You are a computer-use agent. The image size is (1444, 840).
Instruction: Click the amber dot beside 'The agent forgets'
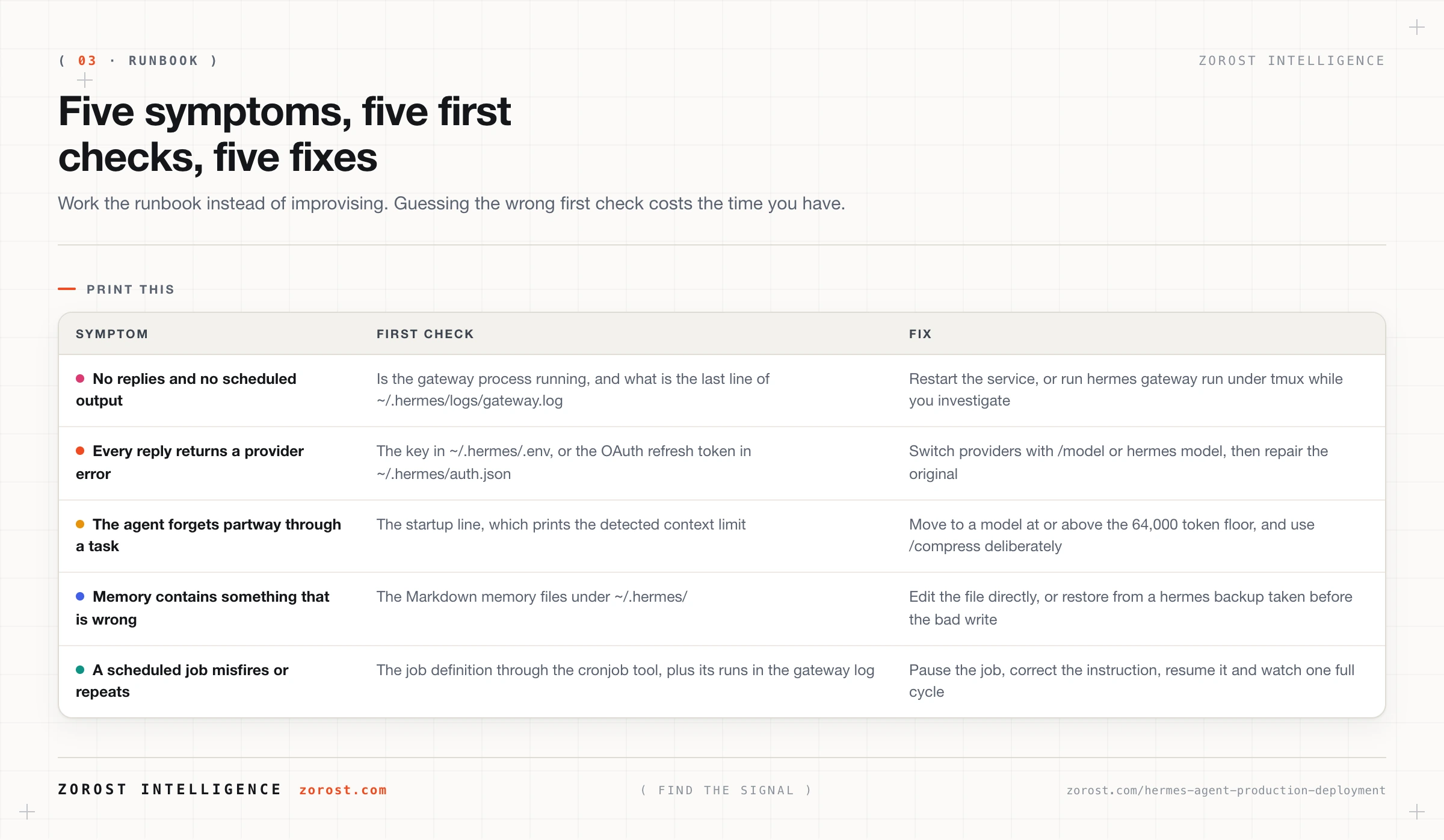tap(80, 524)
